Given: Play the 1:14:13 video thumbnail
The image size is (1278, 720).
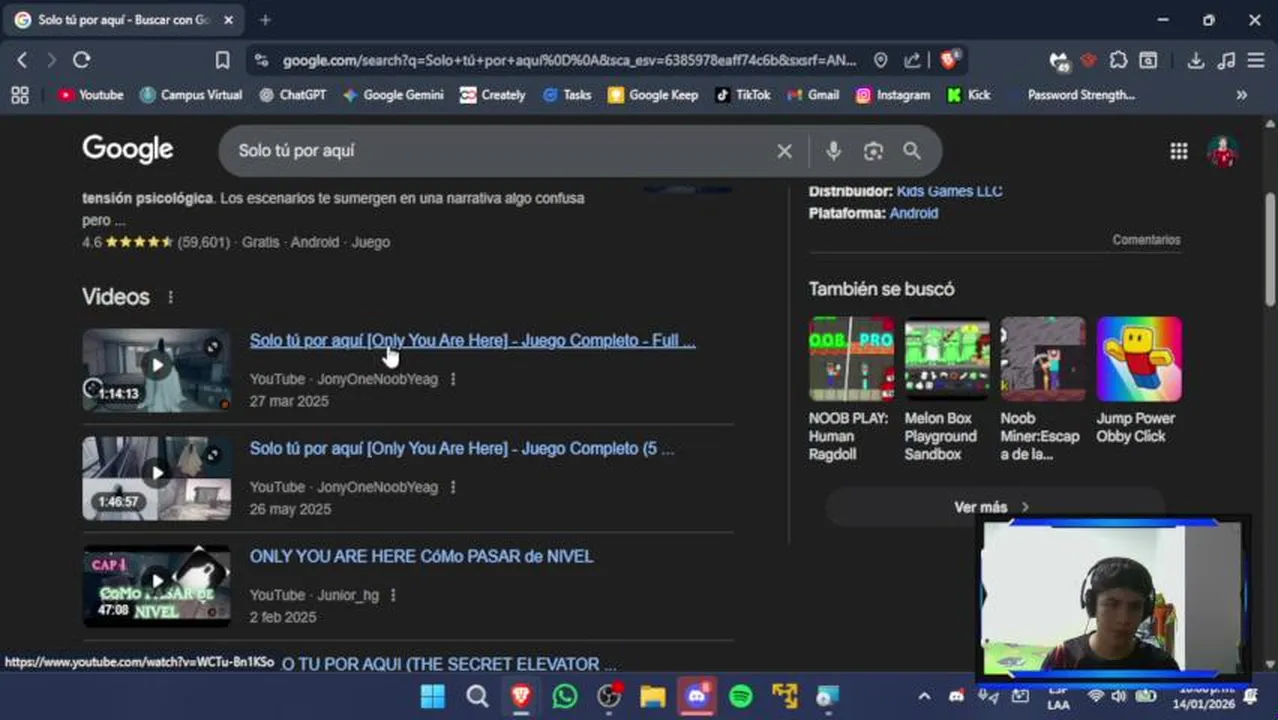Looking at the screenshot, I should (156, 370).
